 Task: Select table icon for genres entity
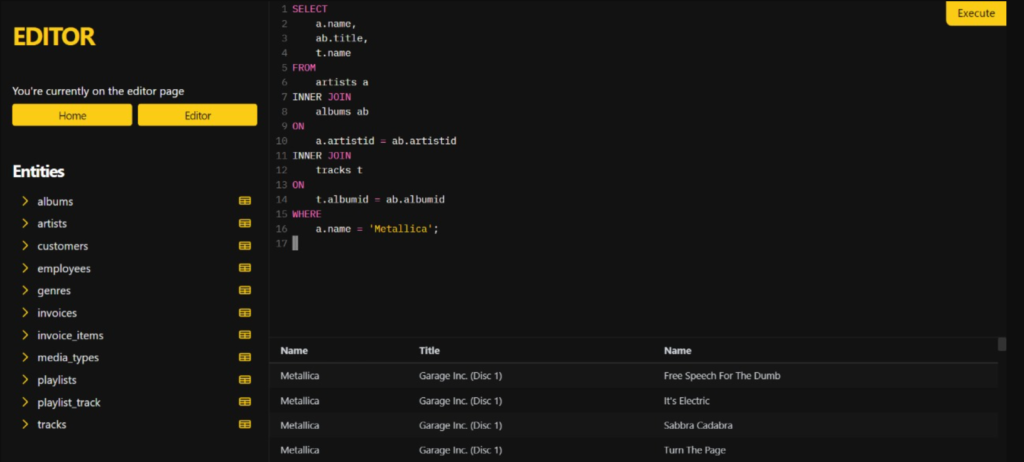pyautogui.click(x=245, y=290)
